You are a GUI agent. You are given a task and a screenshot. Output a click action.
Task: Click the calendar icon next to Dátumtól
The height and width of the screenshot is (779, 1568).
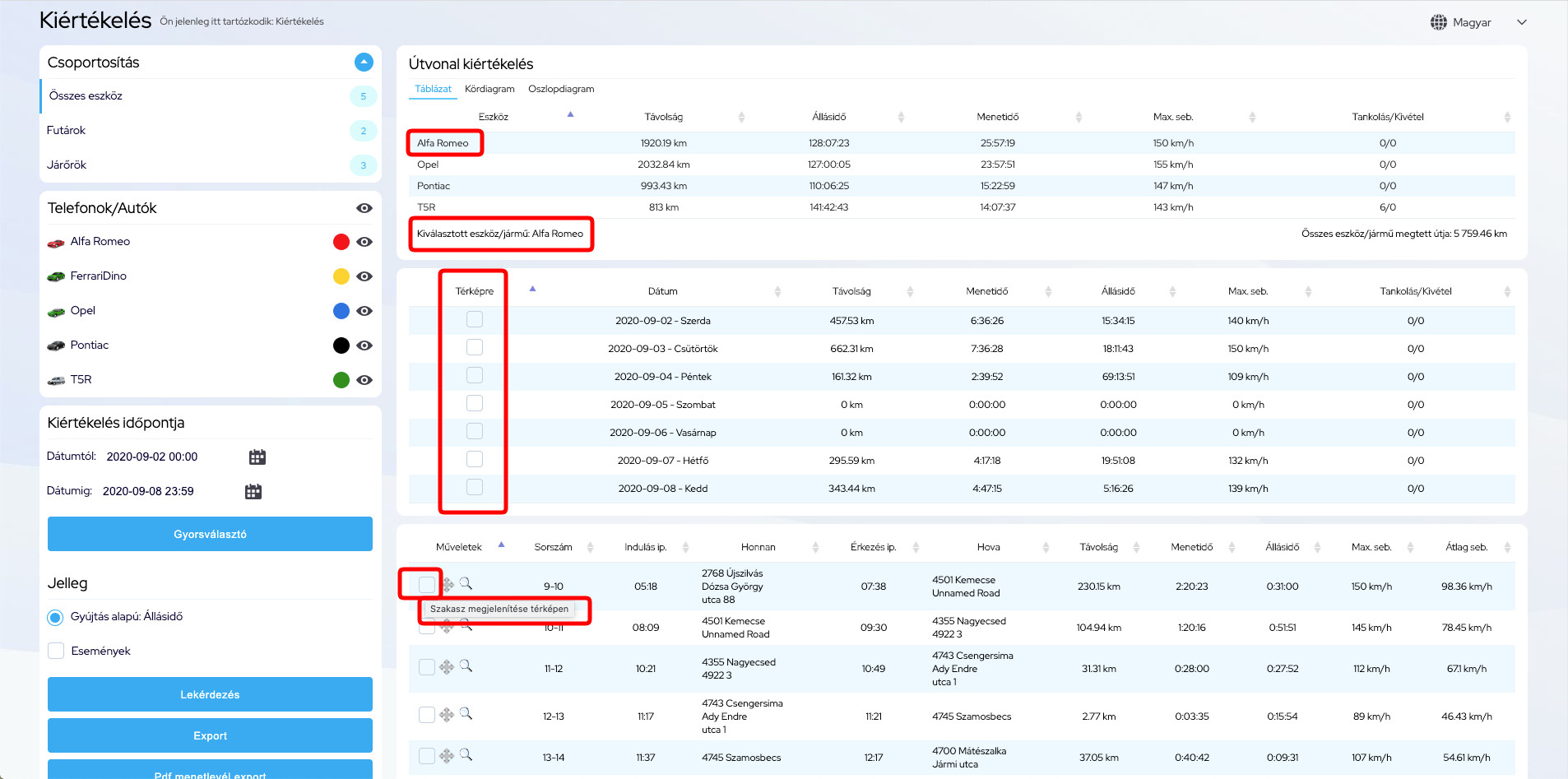[x=257, y=457]
